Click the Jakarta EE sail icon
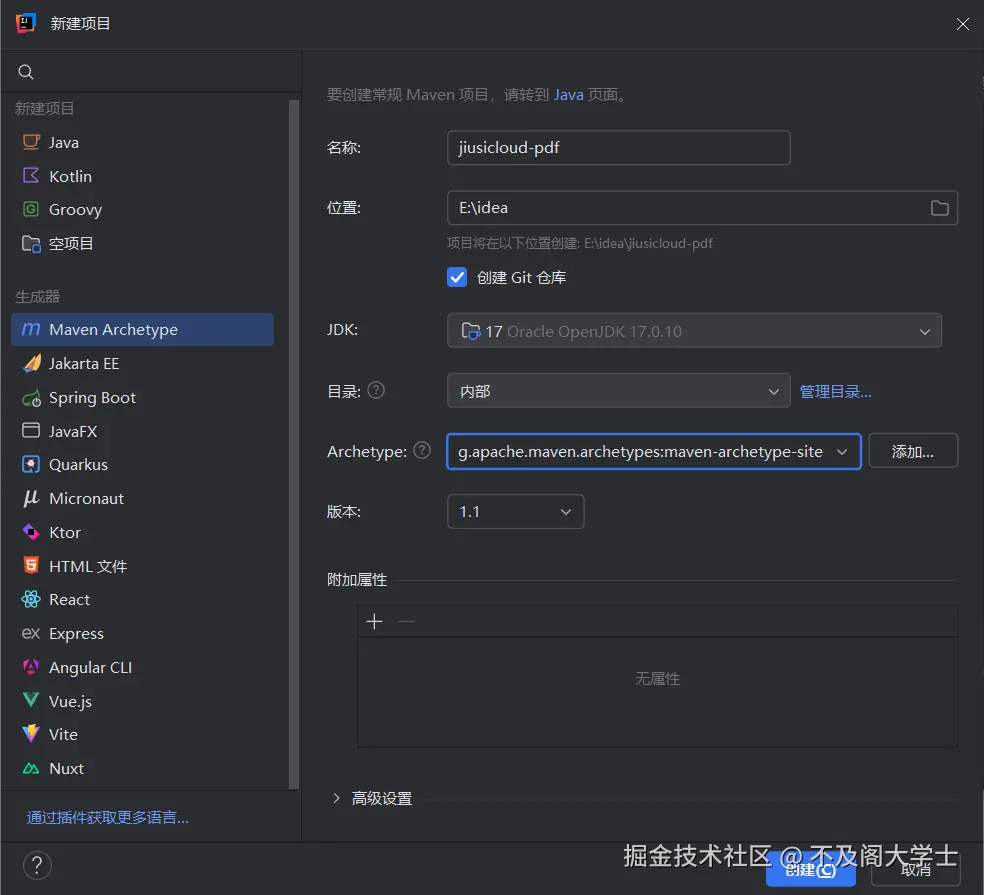 point(31,363)
